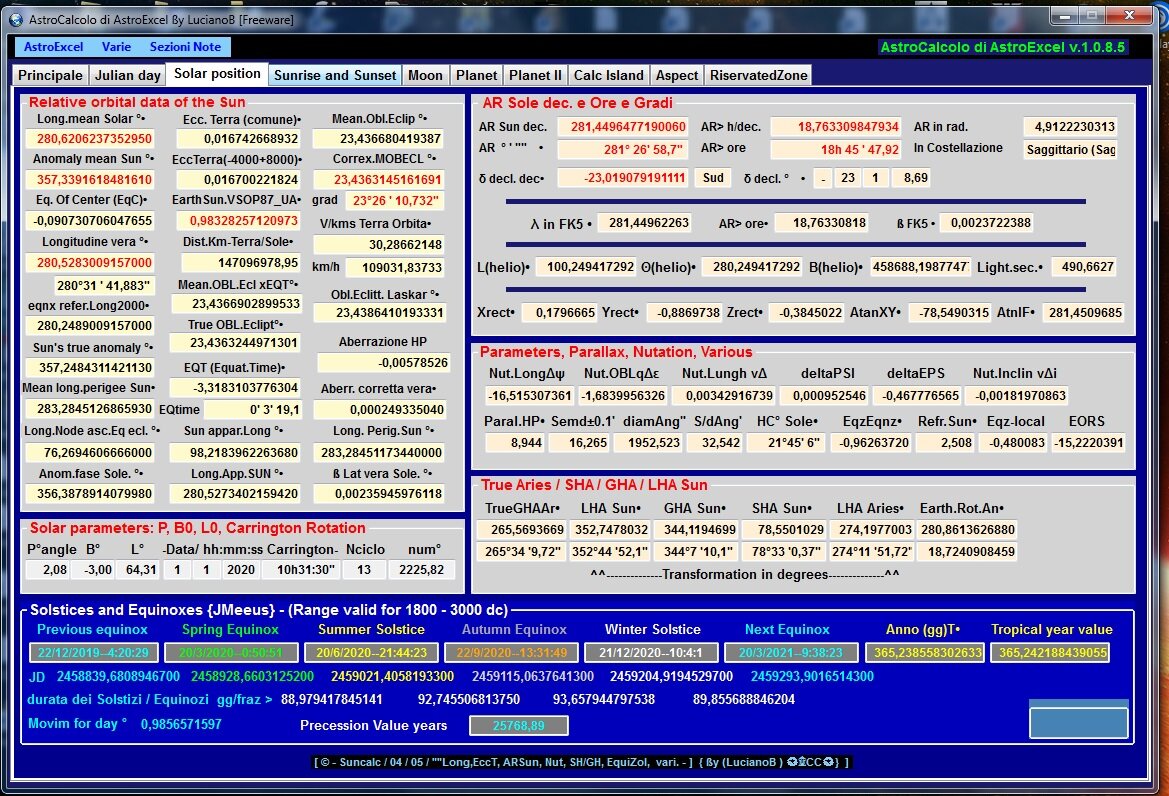
Task: Go to the Julian day tab
Action: tap(127, 75)
